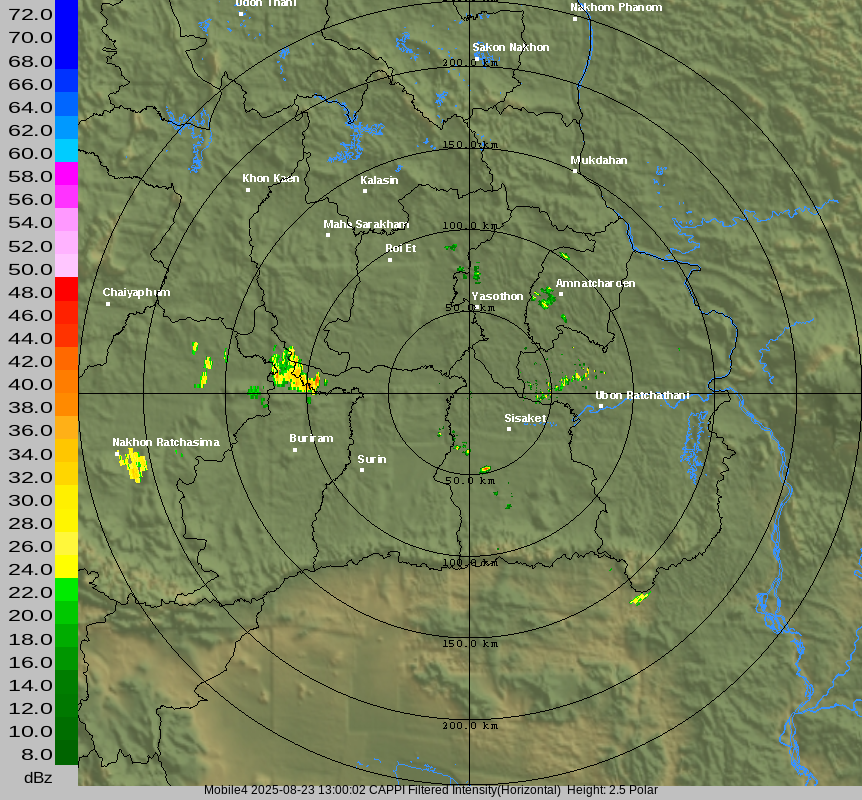The width and height of the screenshot is (862, 800).
Task: Click the Maha Sarakham label
Action: coord(366,224)
